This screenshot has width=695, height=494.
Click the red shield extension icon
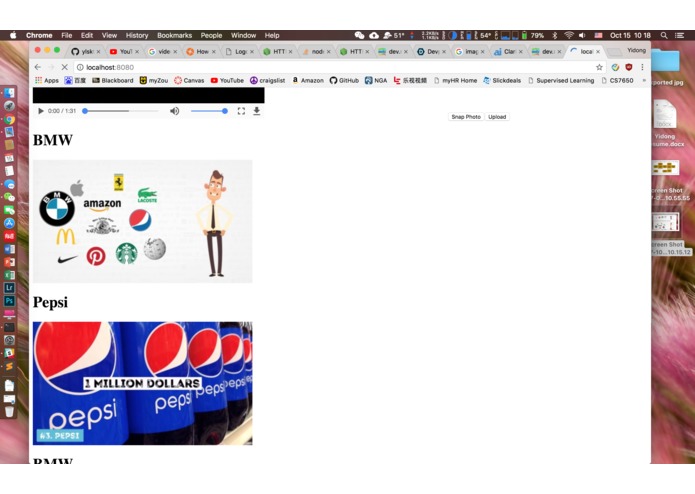629,67
